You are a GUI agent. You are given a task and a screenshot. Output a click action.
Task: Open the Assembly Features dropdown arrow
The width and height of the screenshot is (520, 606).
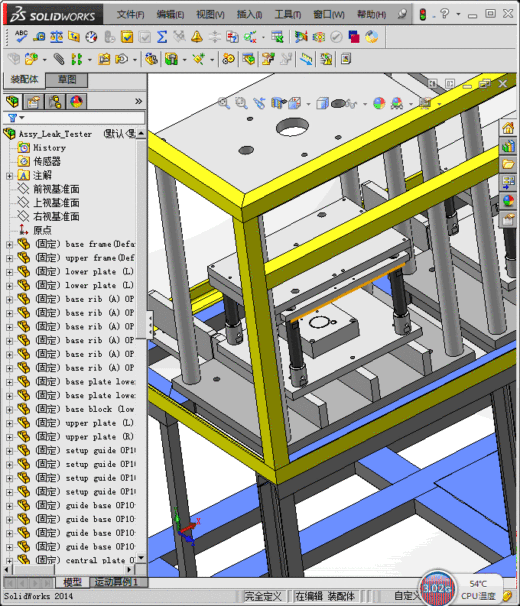point(184,60)
